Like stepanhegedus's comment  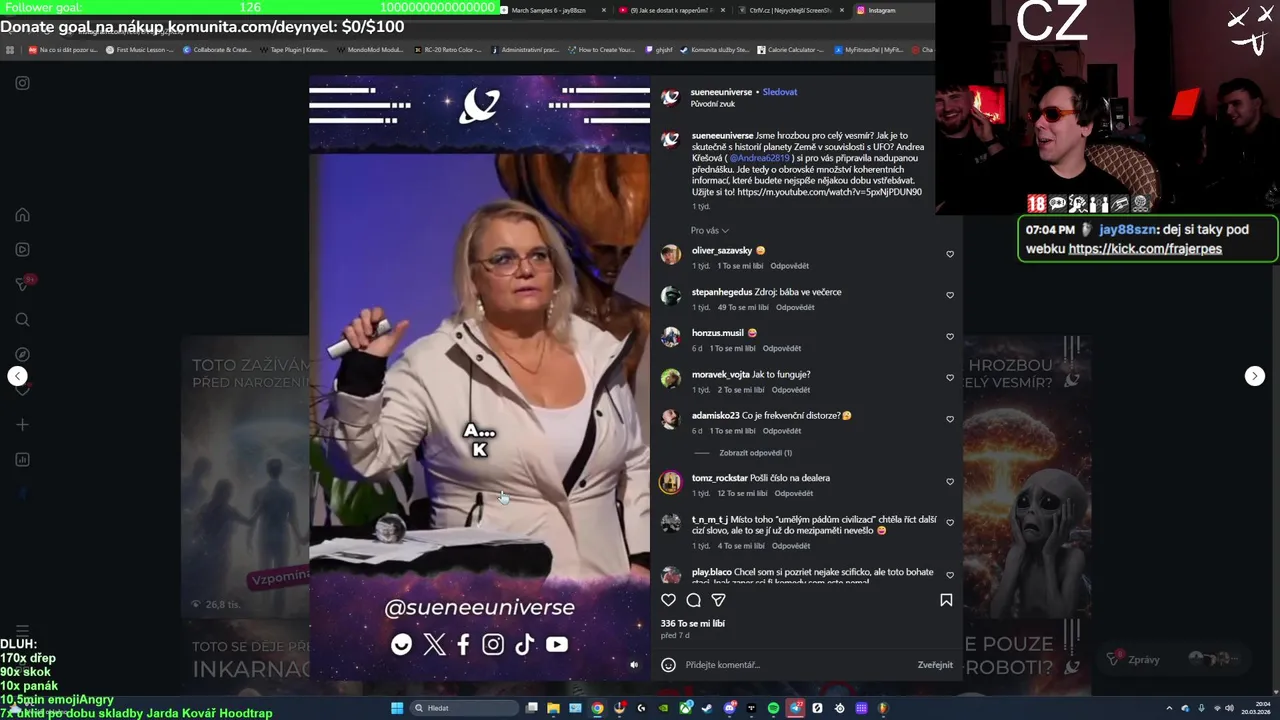tap(950, 295)
